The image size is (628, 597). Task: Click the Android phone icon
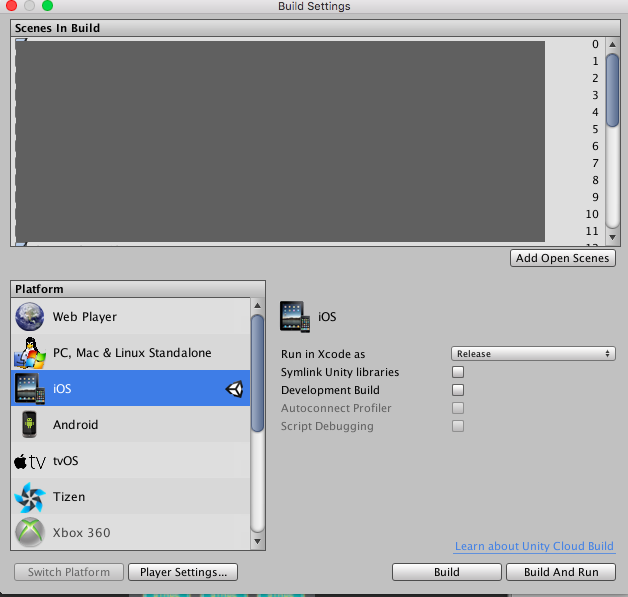coord(29,424)
